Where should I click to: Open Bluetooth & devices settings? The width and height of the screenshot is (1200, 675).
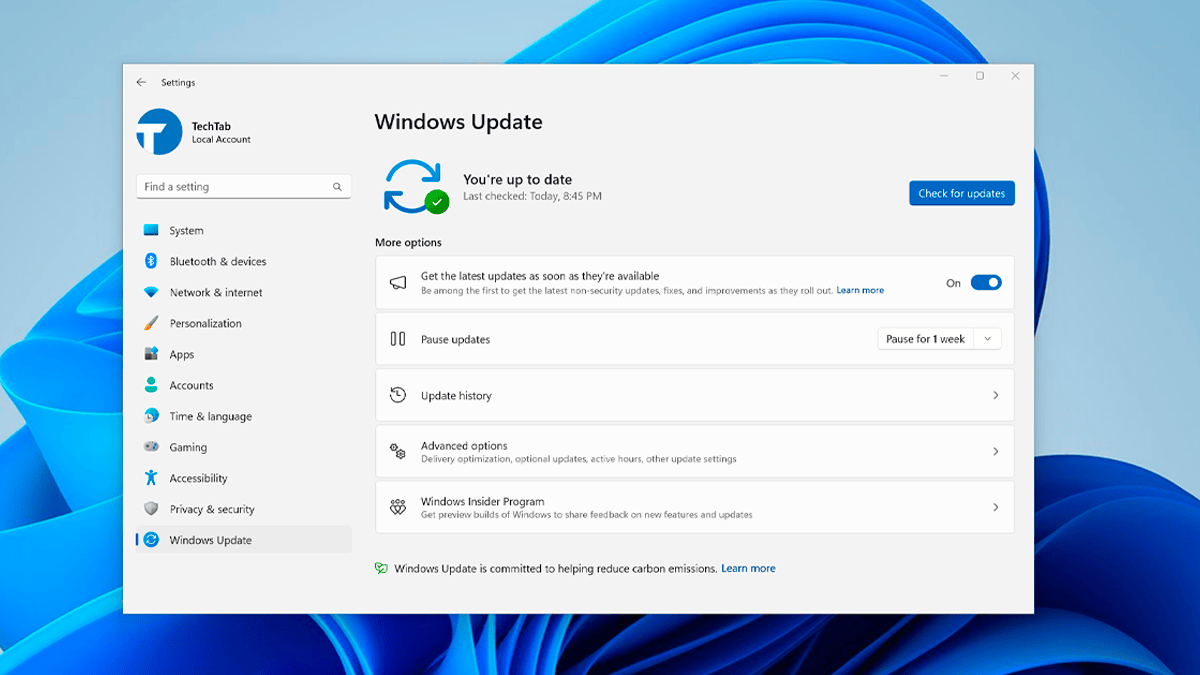point(244,261)
